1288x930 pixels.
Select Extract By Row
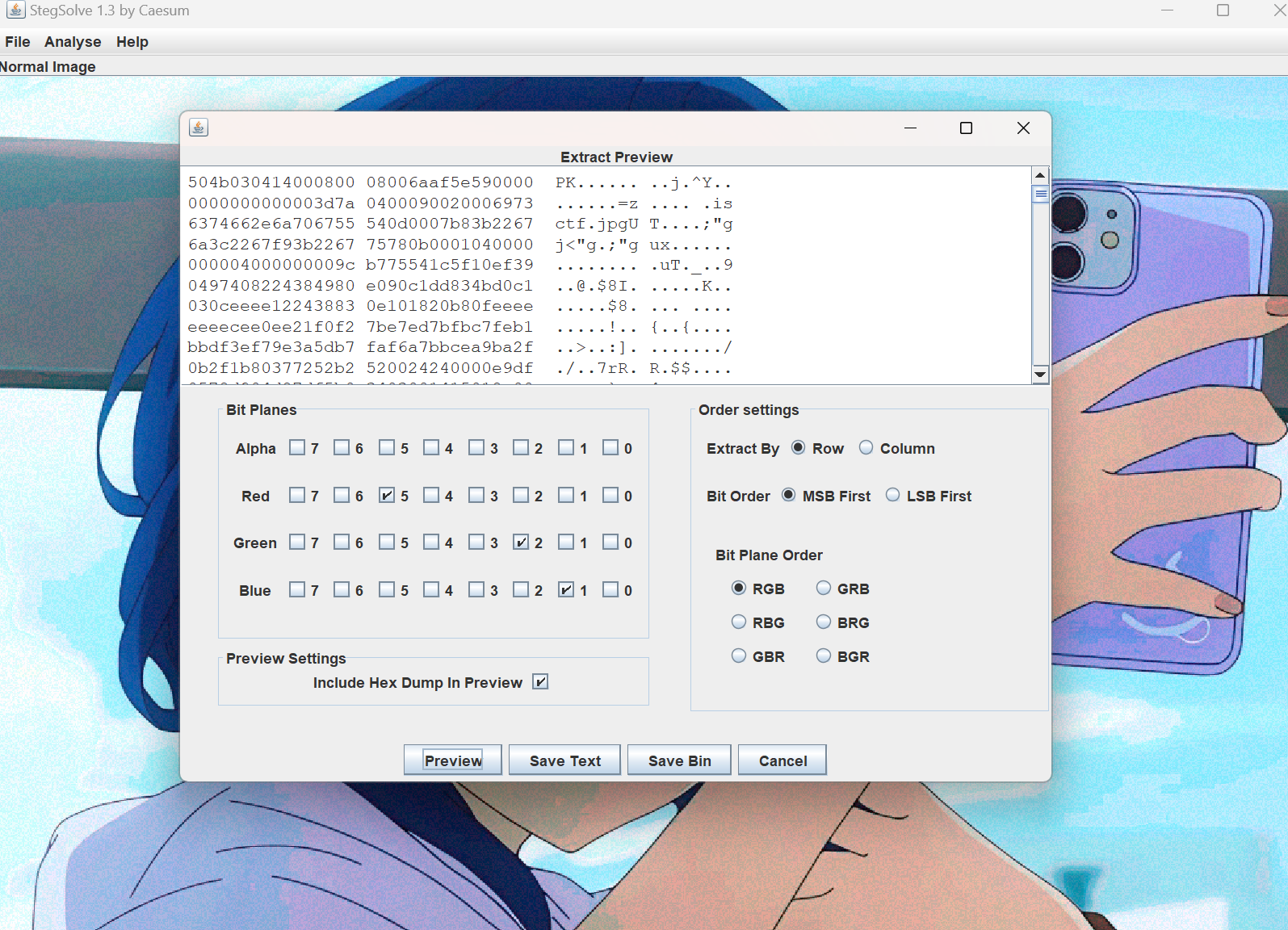pos(798,447)
